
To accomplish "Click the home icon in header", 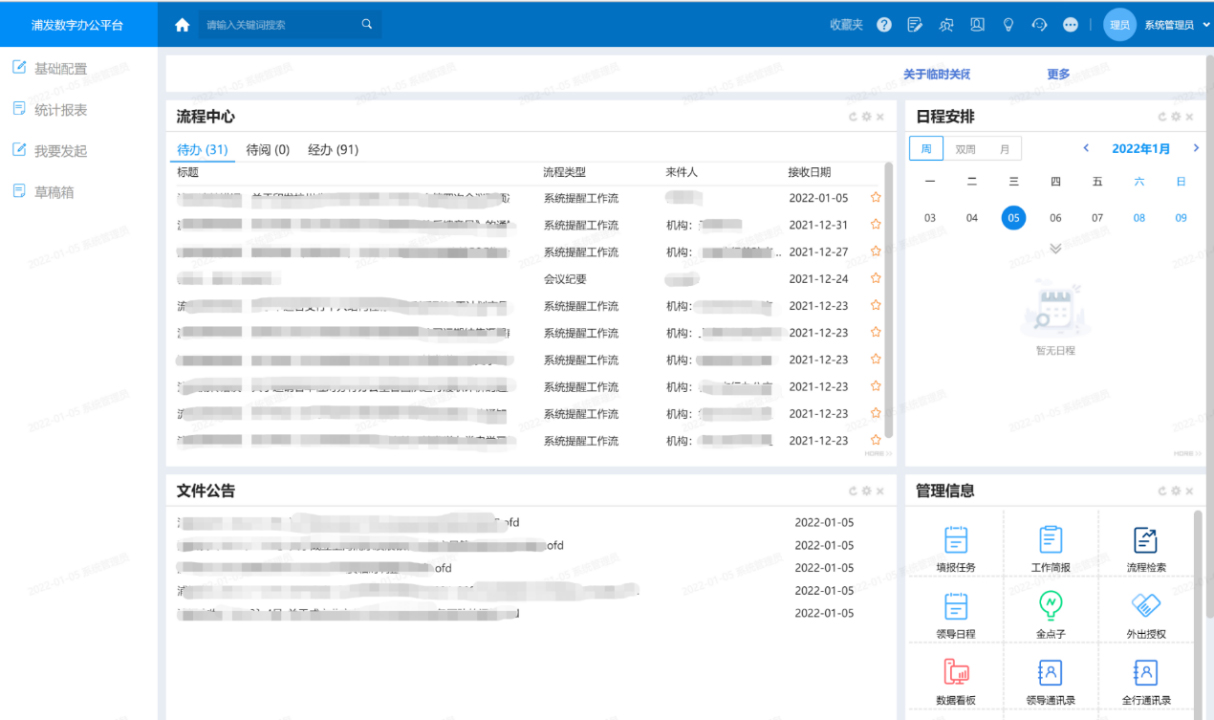I will (182, 25).
